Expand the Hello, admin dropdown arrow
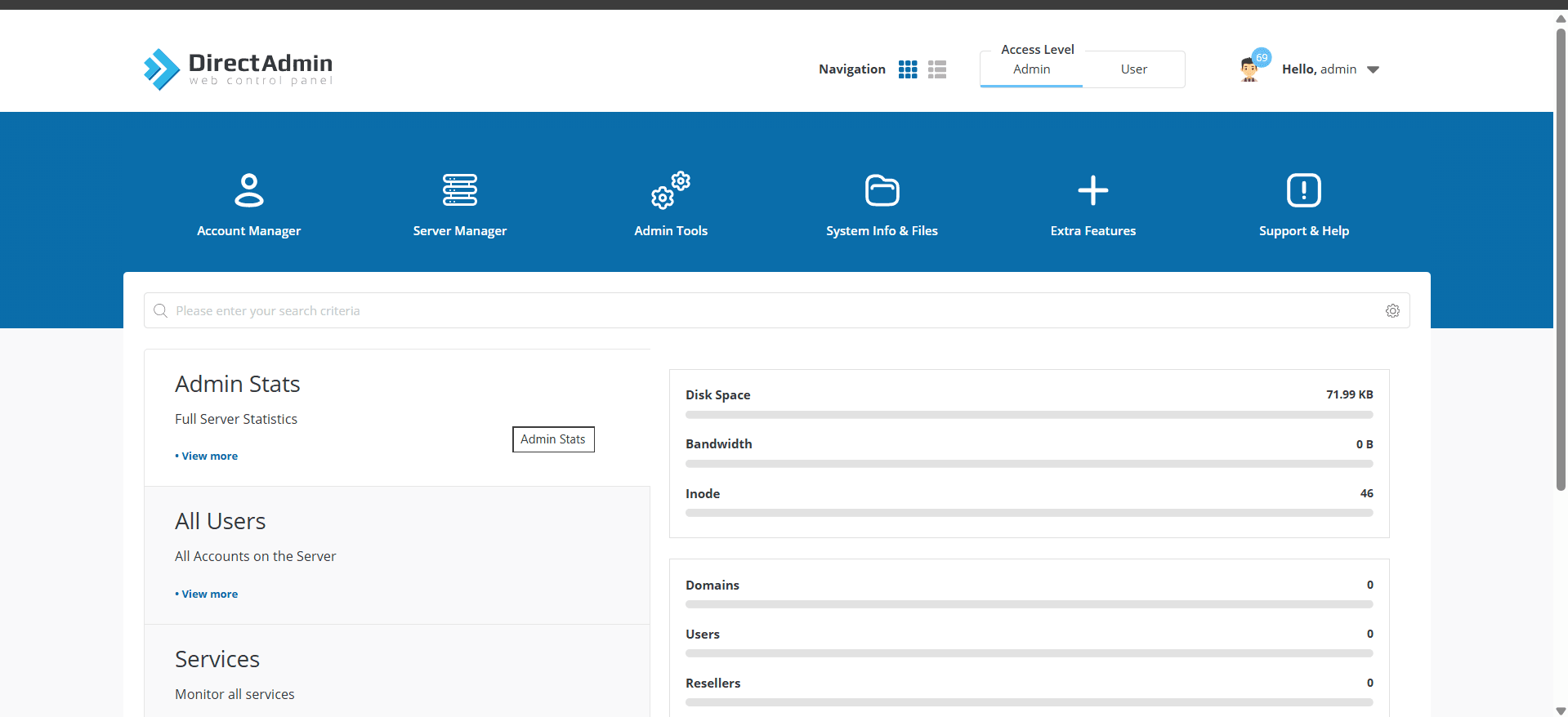1568x717 pixels. click(x=1373, y=69)
